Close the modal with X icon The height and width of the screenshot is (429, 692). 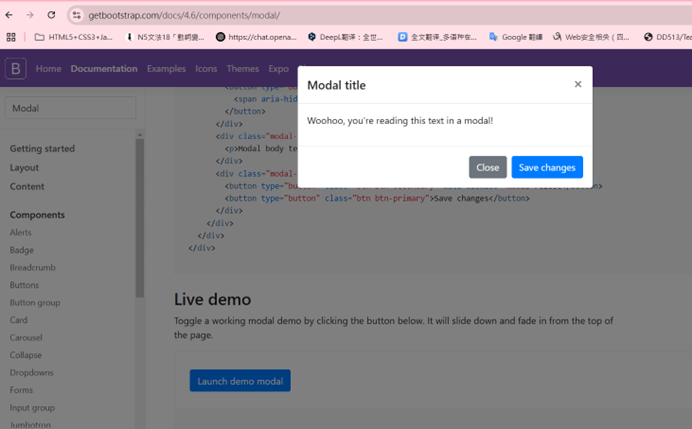578,84
